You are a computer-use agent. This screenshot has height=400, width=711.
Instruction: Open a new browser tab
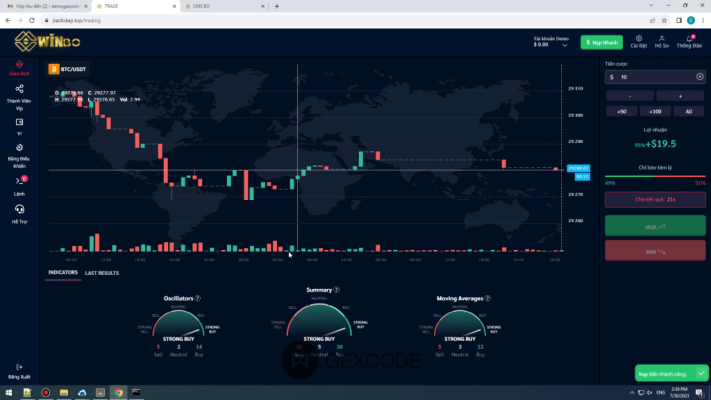pos(277,6)
